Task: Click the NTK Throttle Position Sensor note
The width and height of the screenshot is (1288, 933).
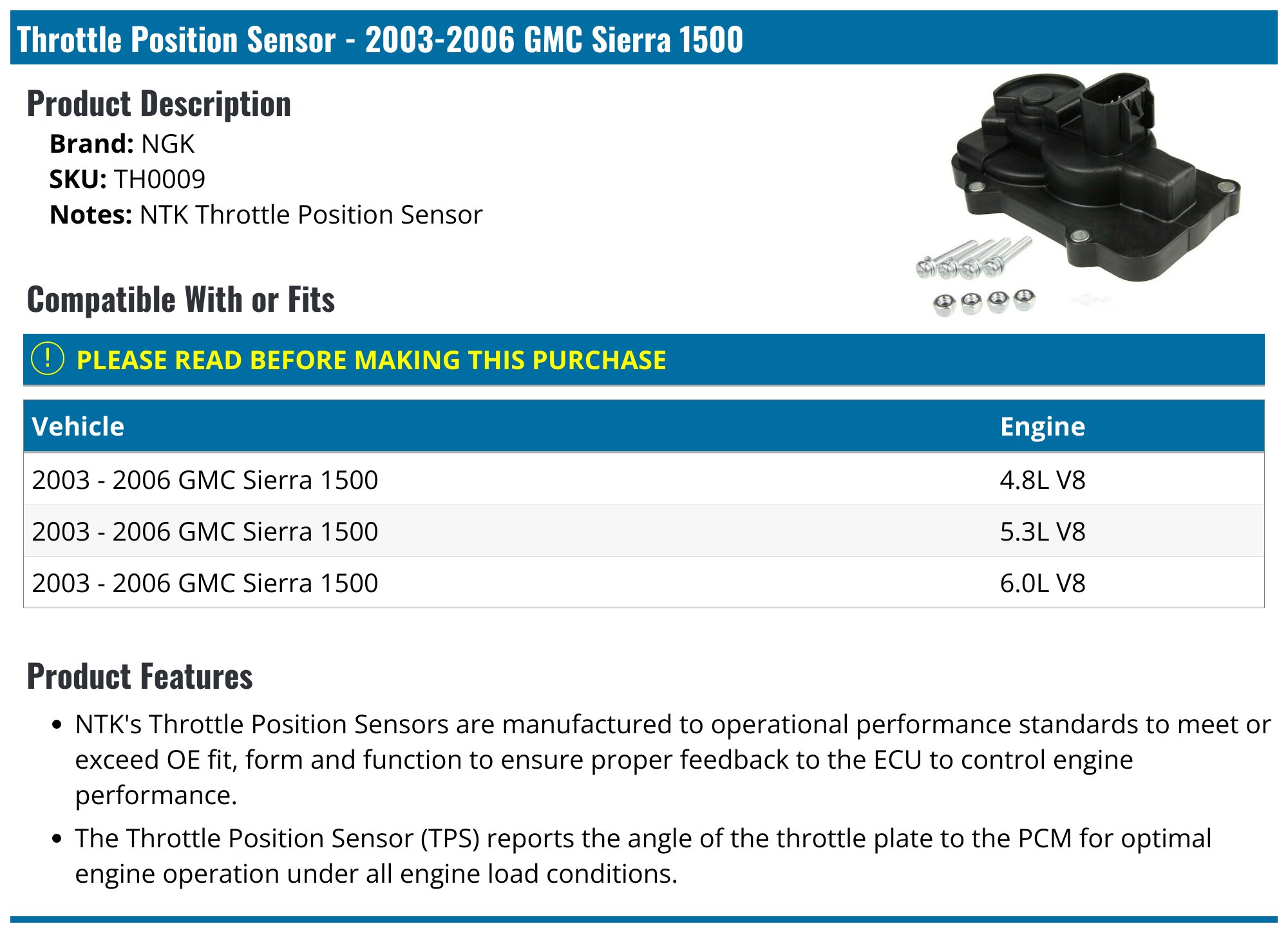Action: [310, 215]
